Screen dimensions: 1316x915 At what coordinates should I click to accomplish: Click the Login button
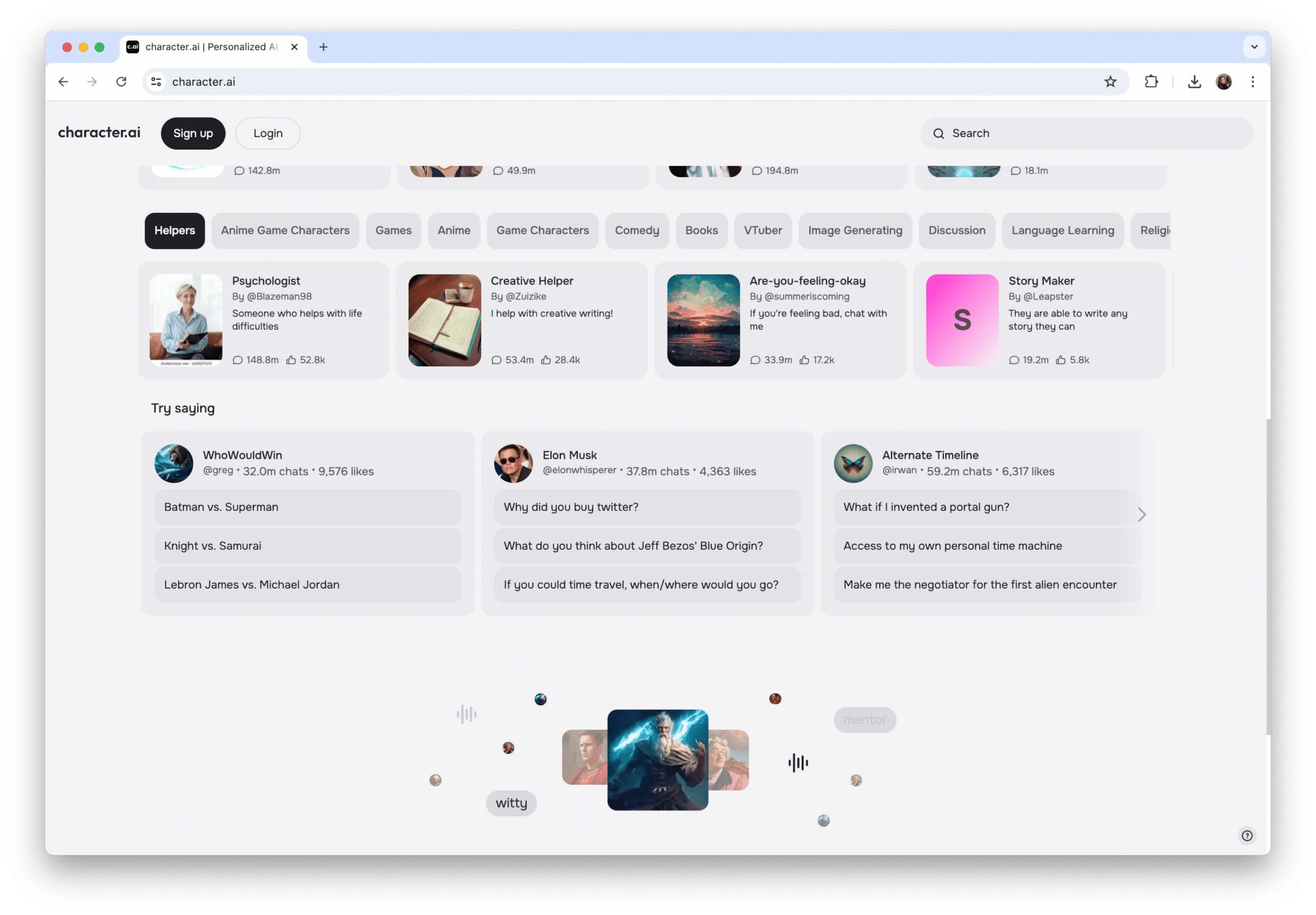[267, 132]
